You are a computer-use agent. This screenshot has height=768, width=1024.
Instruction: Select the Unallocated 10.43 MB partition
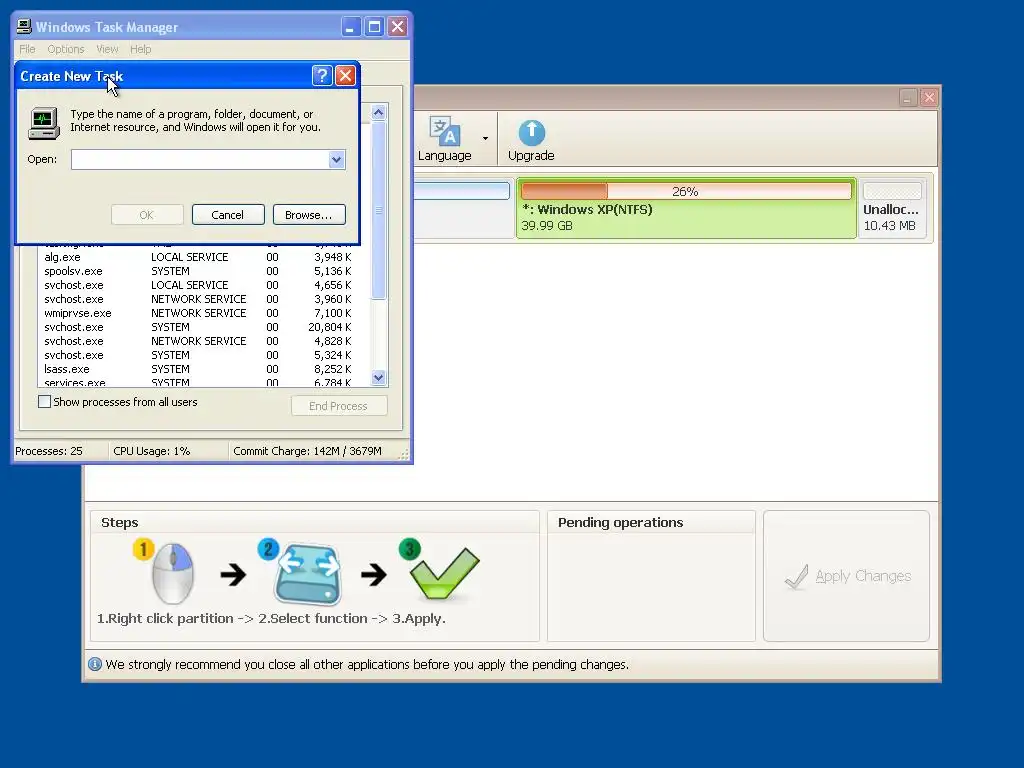pos(892,208)
